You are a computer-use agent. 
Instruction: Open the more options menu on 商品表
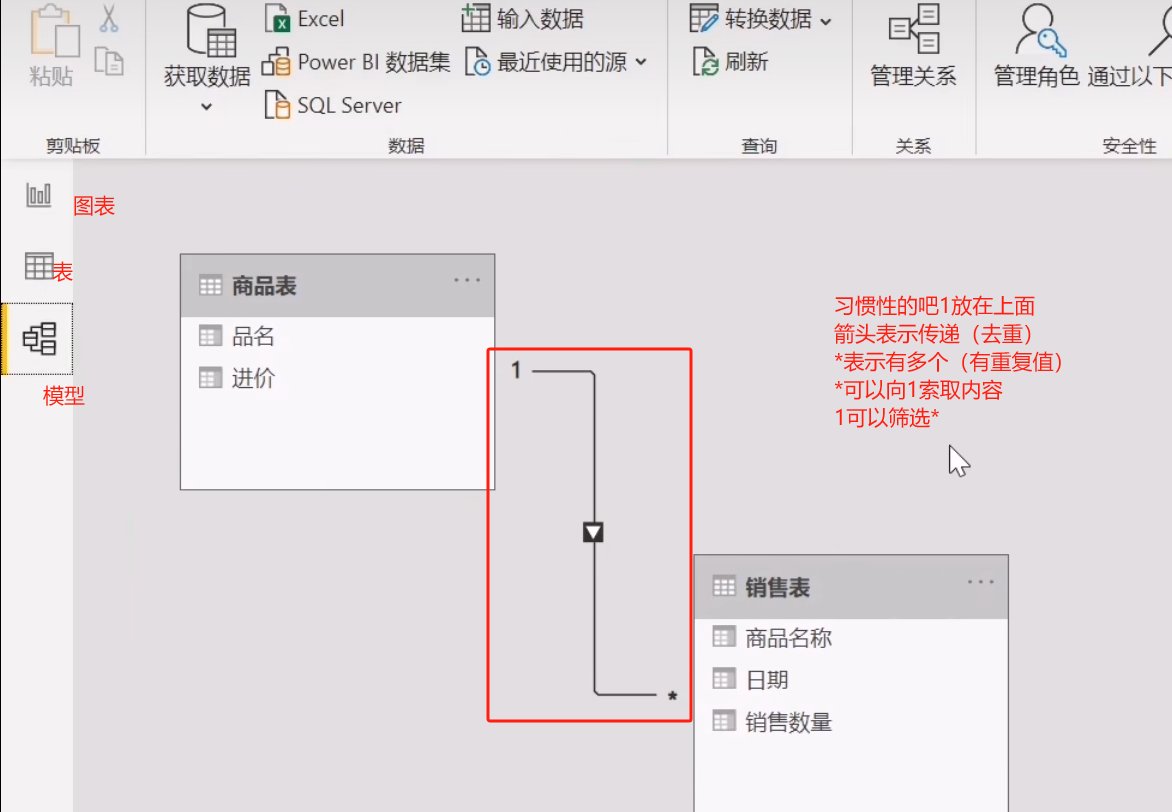click(x=467, y=280)
